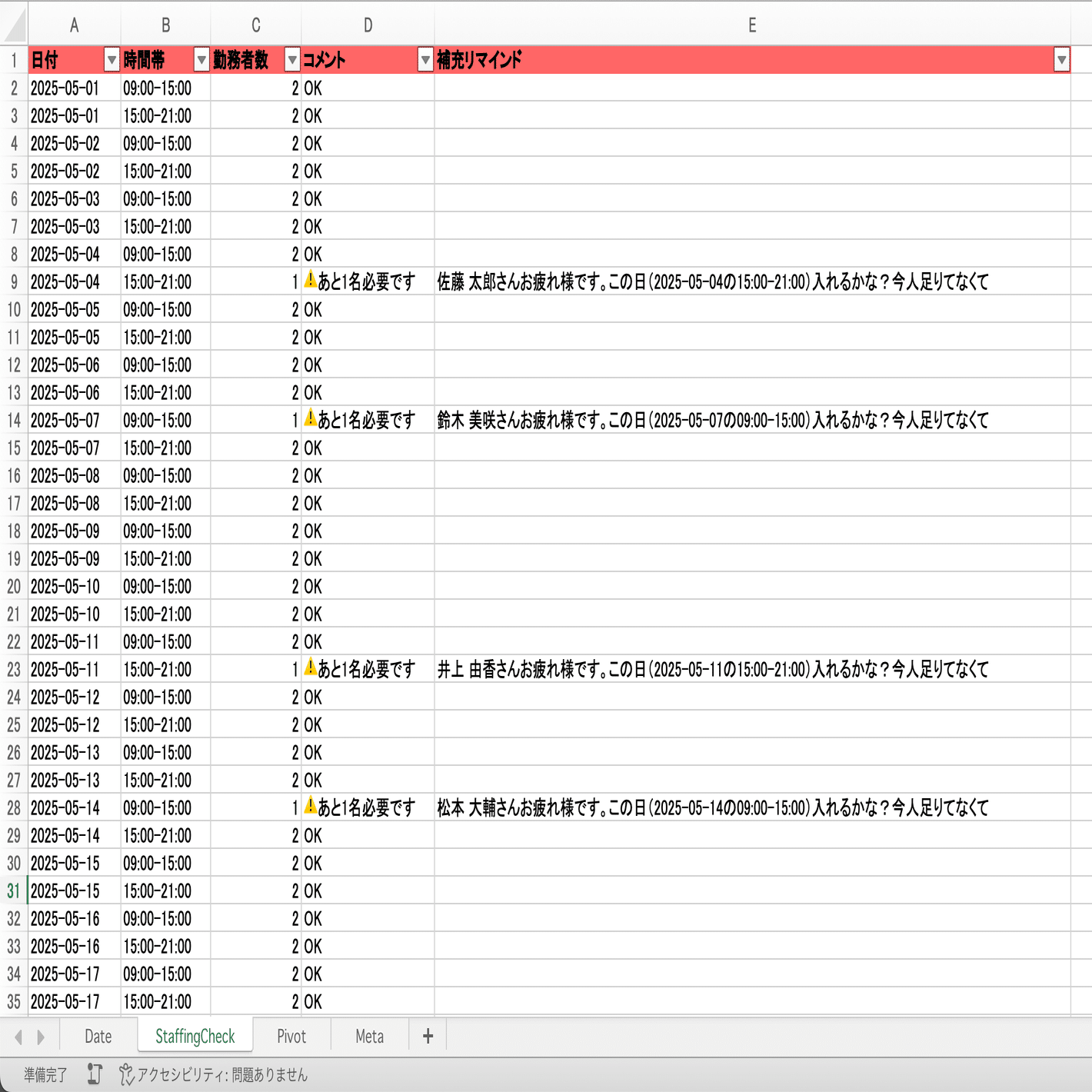The image size is (1092, 1092).
Task: Open the コメント column filter dropdown
Action: tap(424, 59)
